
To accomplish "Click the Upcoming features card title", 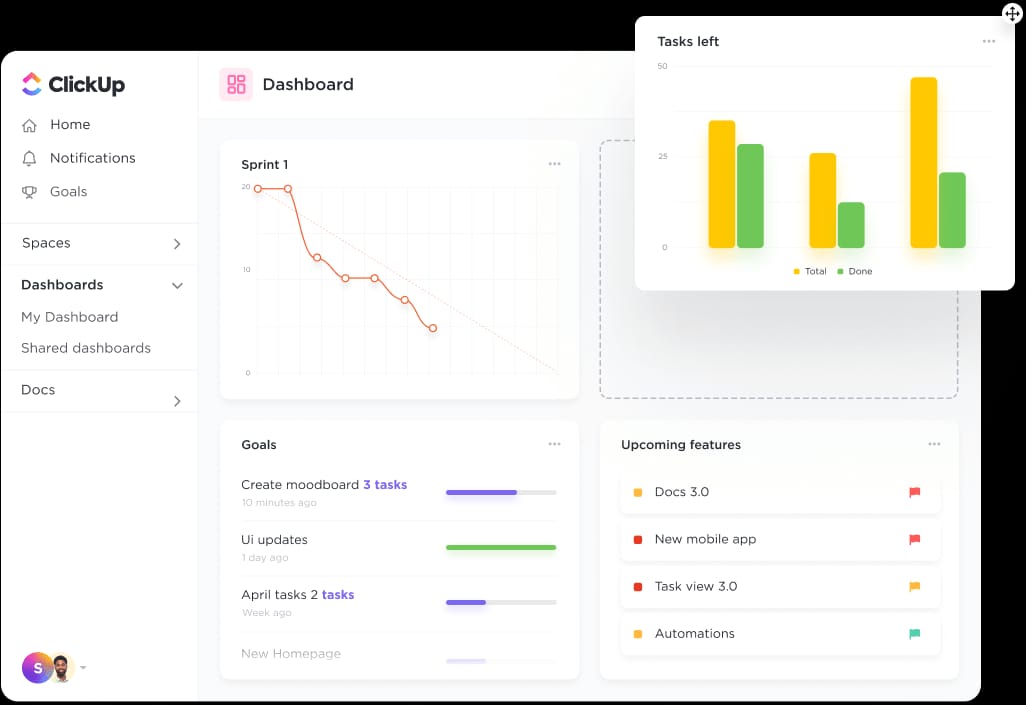I will pyautogui.click(x=681, y=444).
